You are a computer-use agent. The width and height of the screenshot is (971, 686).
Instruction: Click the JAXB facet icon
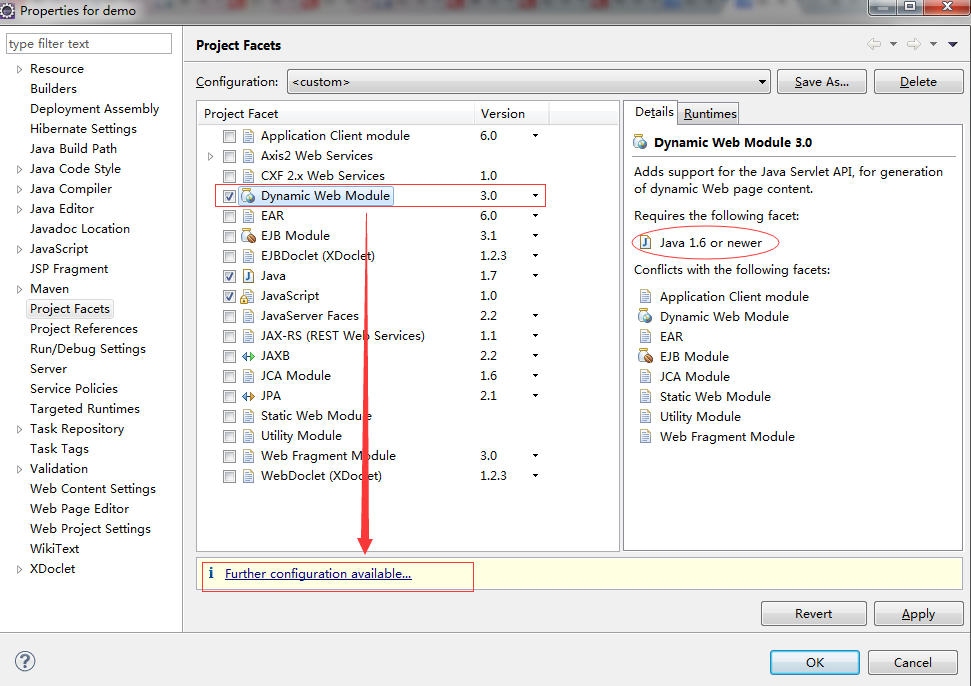pos(248,356)
